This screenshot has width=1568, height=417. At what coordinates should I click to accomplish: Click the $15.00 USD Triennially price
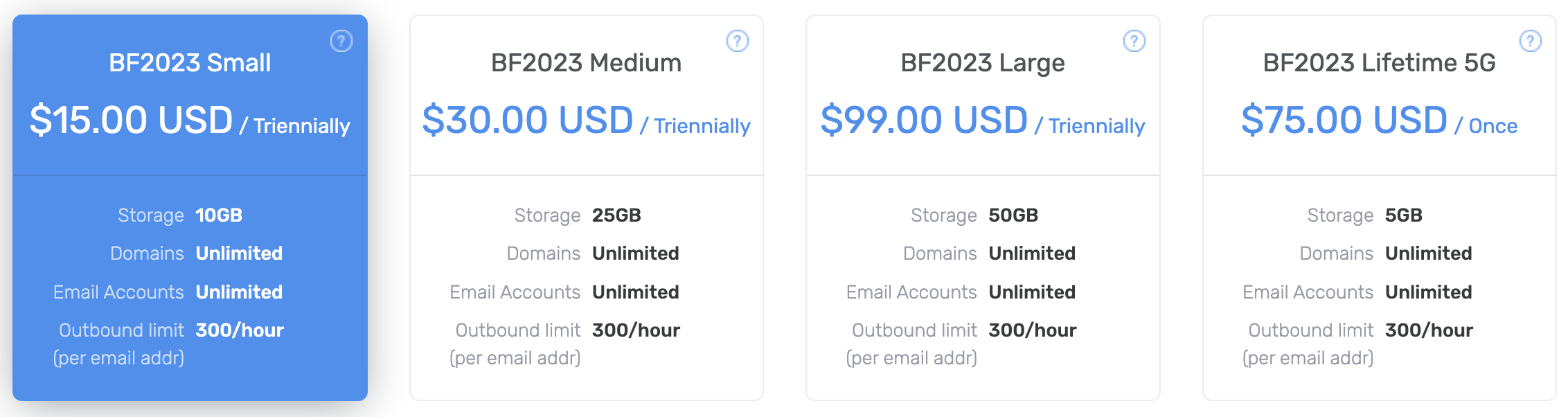click(190, 121)
